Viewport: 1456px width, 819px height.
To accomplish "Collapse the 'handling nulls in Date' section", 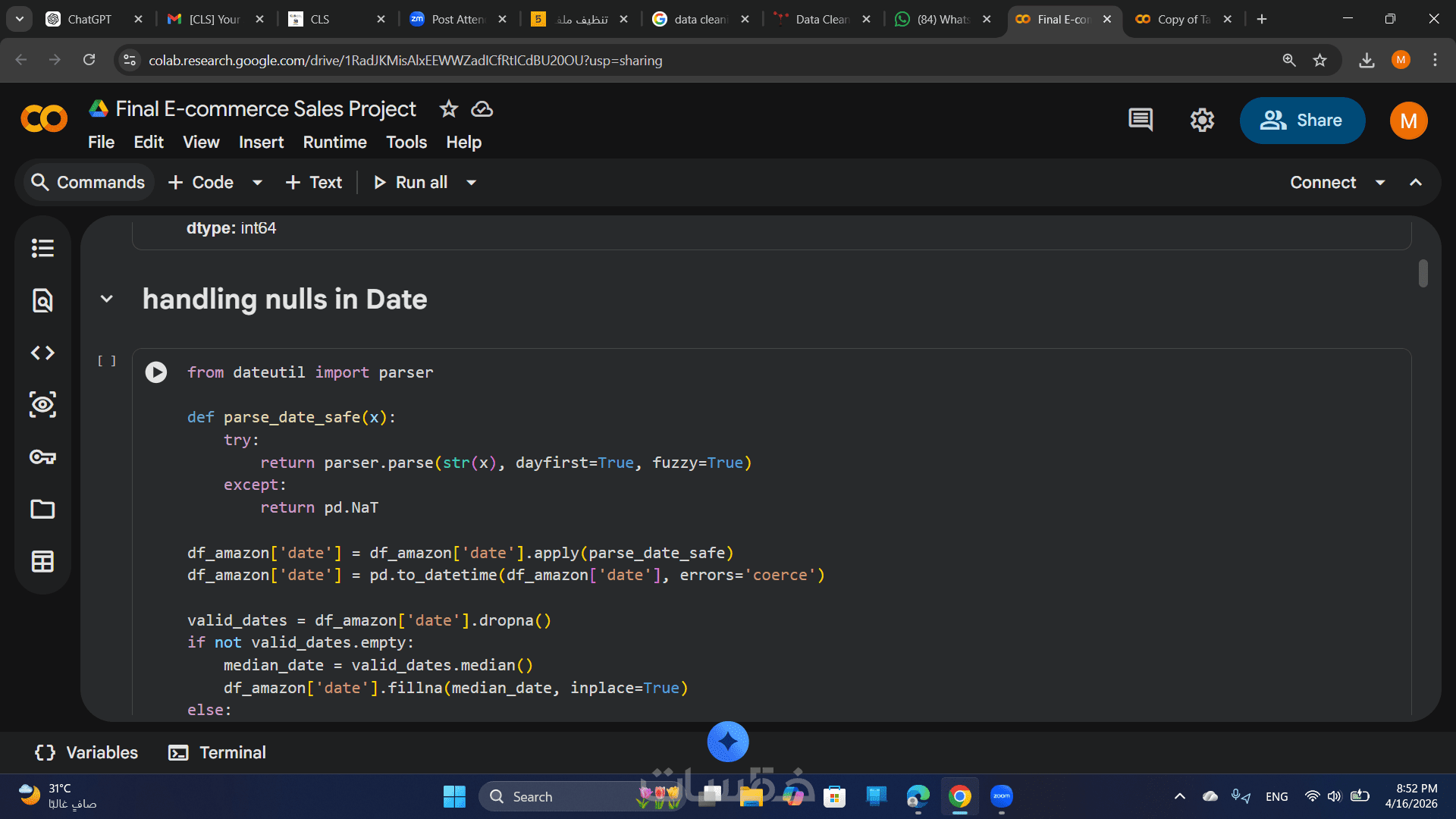I will pos(107,299).
